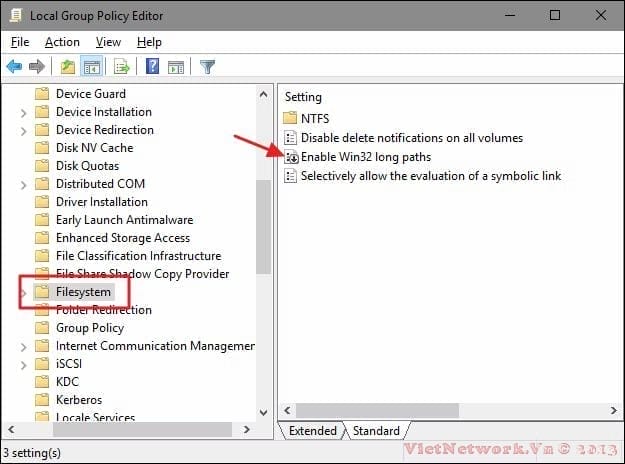Click the Disk Quotas folder icon

pyautogui.click(x=42, y=166)
